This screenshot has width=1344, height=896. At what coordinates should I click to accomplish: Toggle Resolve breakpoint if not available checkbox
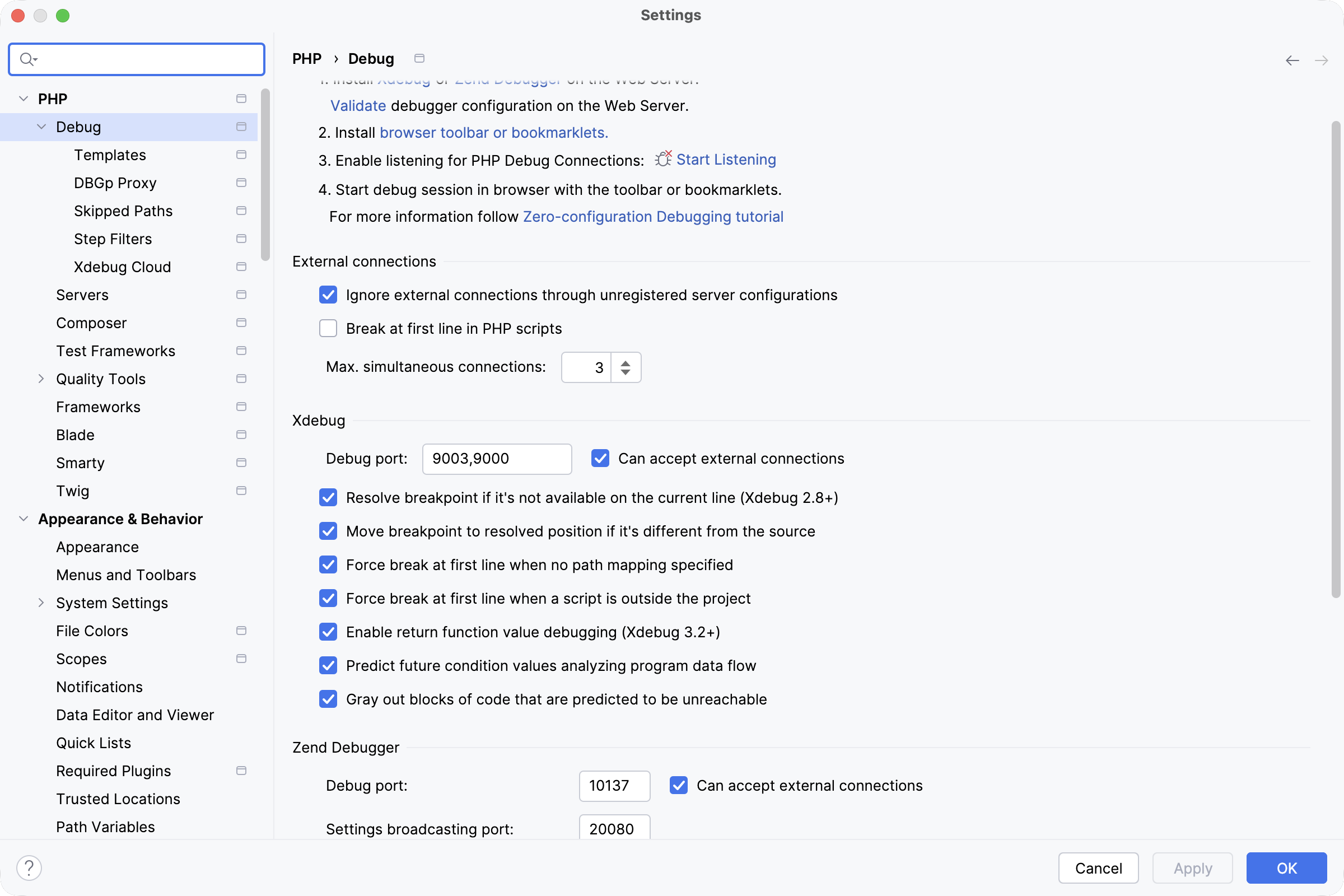[328, 497]
